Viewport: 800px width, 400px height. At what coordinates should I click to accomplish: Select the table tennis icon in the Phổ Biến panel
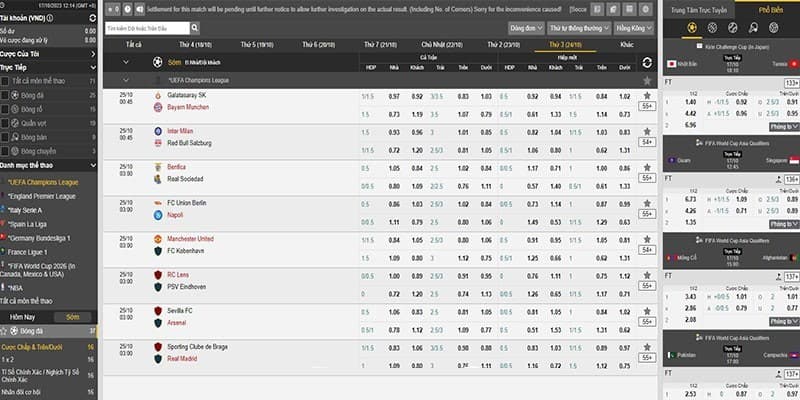tap(753, 28)
